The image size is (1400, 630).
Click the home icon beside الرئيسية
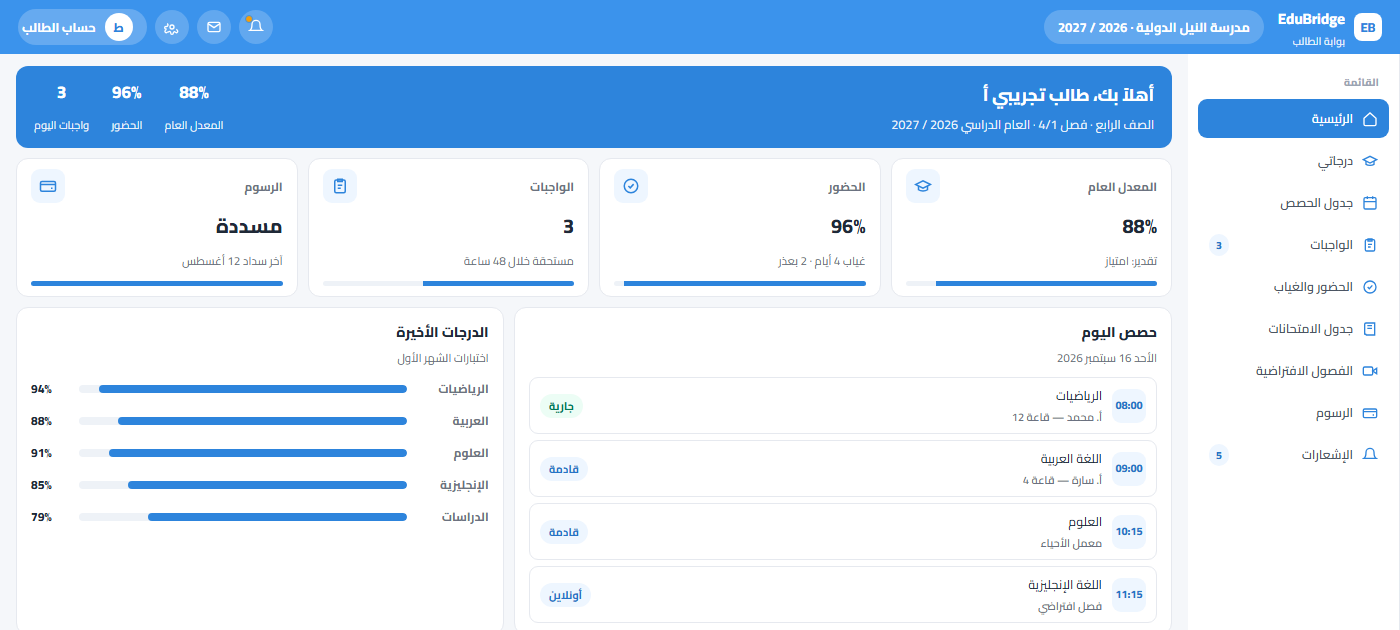pyautogui.click(x=1370, y=119)
